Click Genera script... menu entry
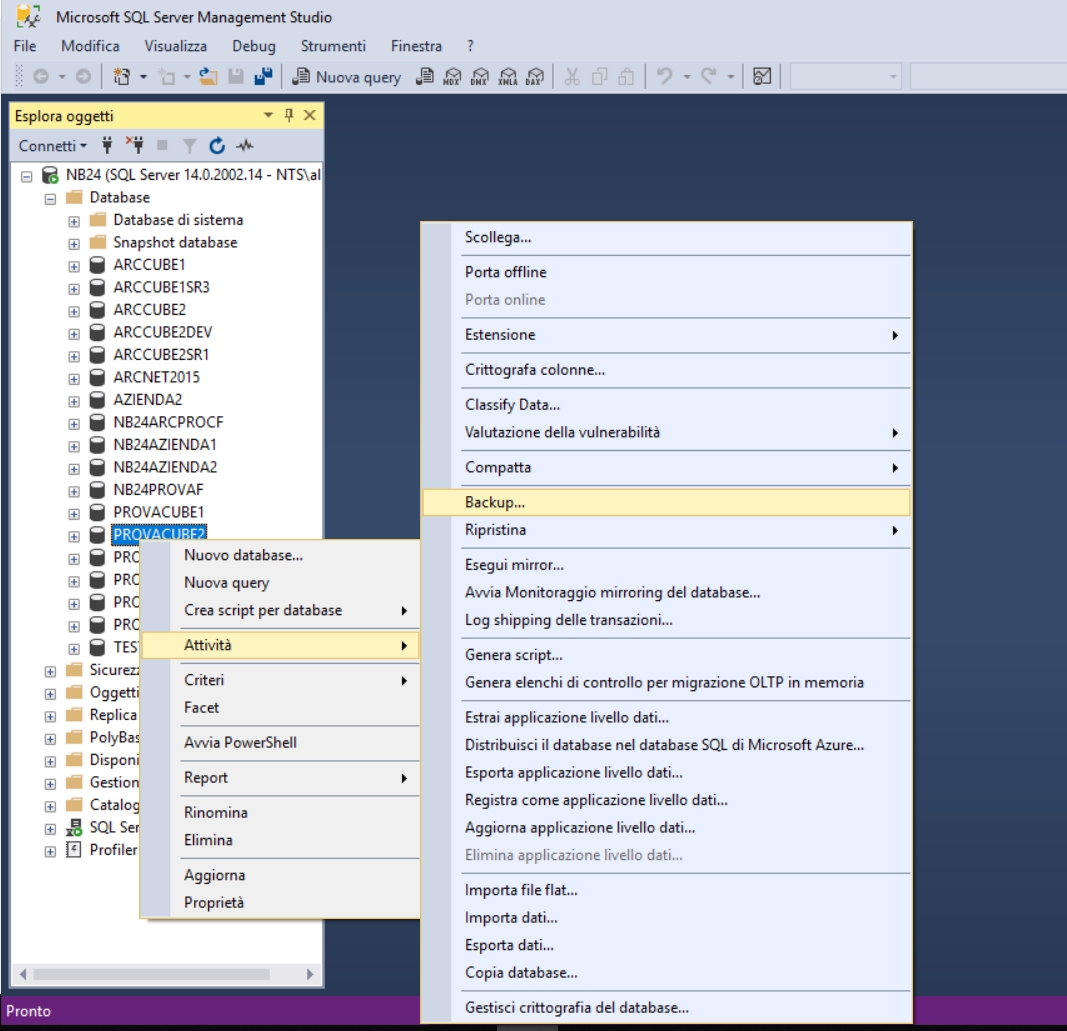Image resolution: width=1067 pixels, height=1031 pixels. (514, 655)
